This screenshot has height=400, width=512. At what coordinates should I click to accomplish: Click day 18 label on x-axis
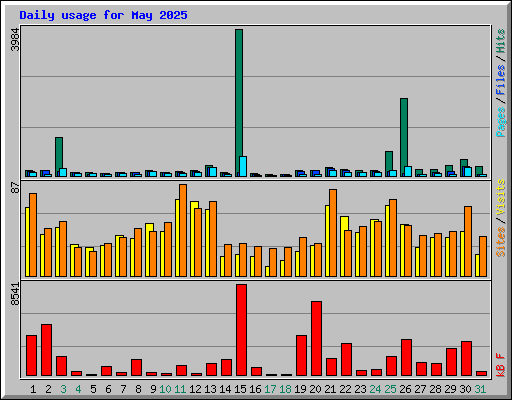click(285, 389)
